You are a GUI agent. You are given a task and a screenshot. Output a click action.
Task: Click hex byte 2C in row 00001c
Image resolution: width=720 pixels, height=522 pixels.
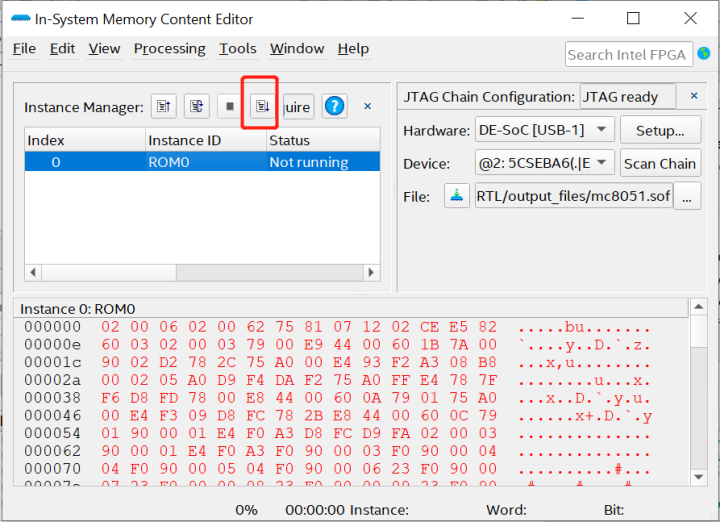226,362
